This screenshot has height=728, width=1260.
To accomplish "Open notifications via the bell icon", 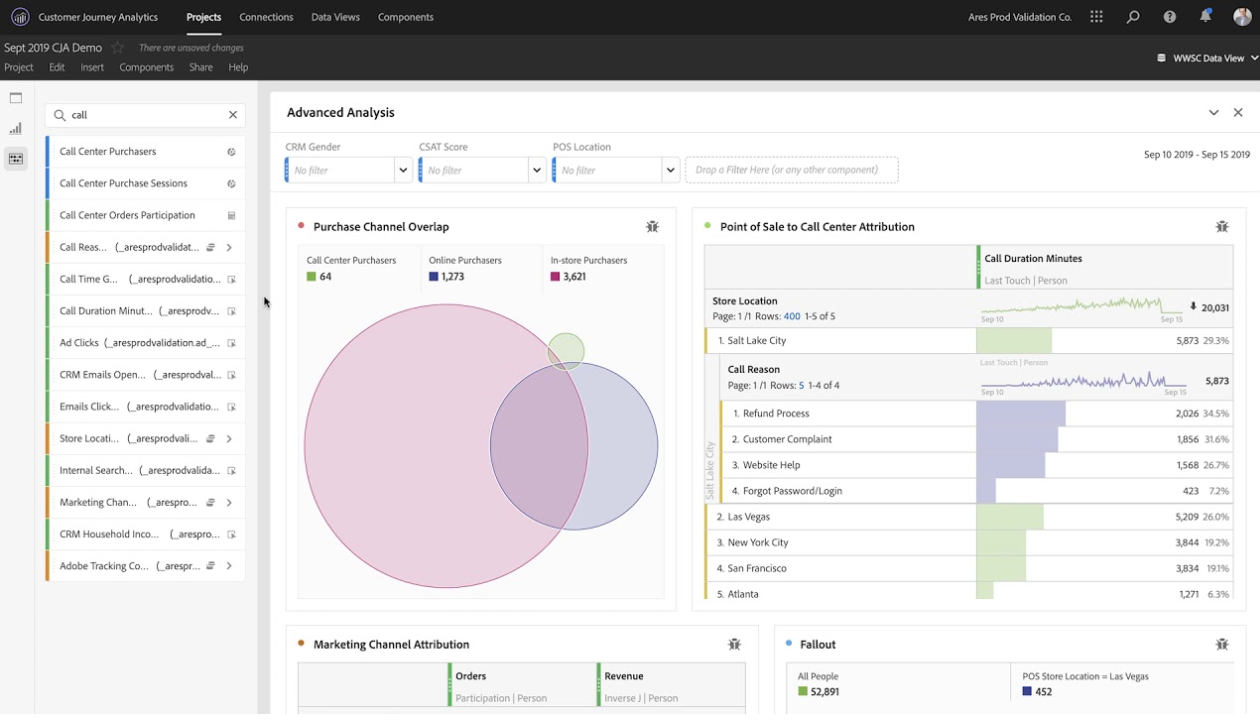I will coord(1205,16).
